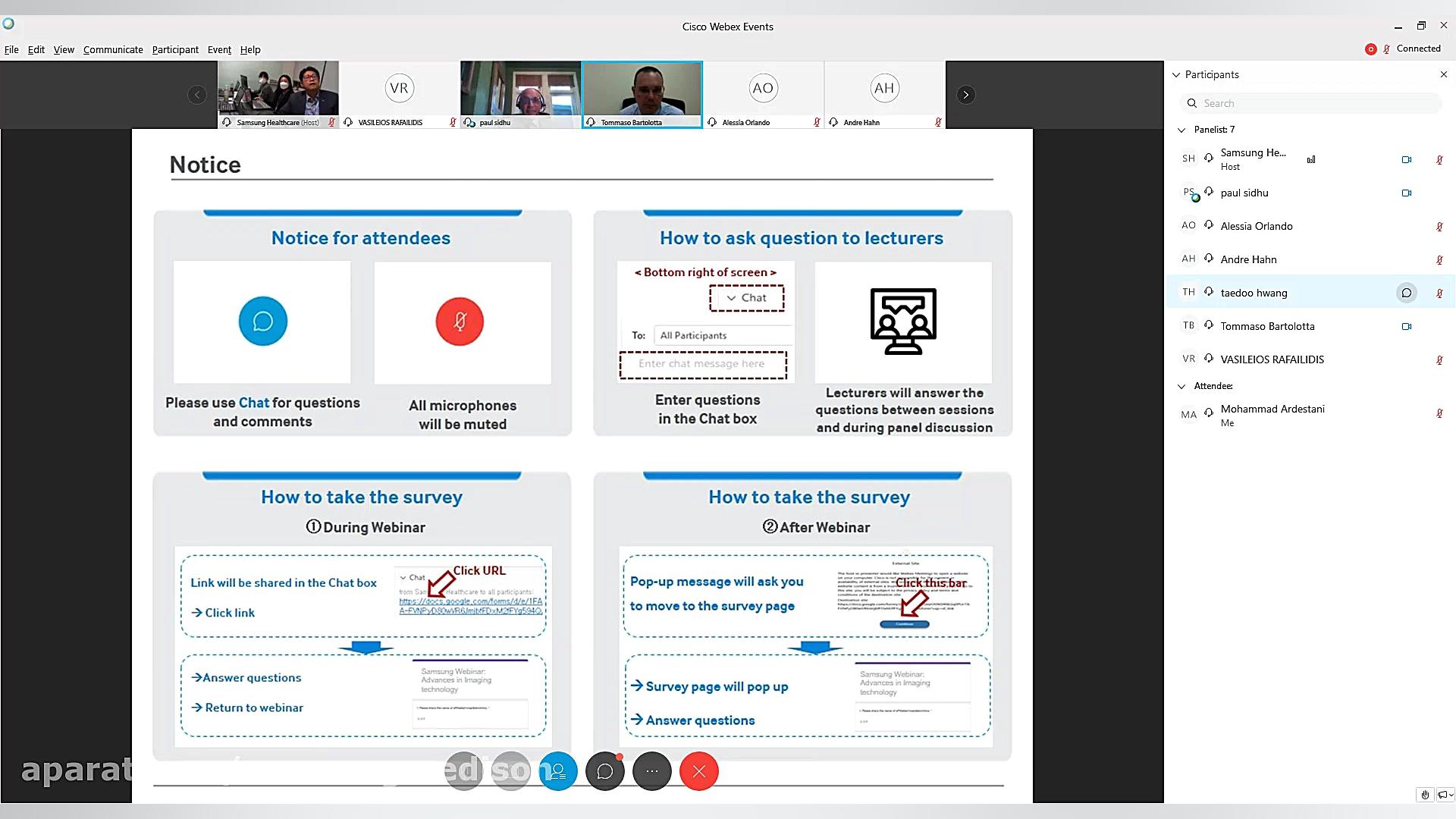
Task: Collapse the Participants panel header chevron
Action: (1176, 75)
